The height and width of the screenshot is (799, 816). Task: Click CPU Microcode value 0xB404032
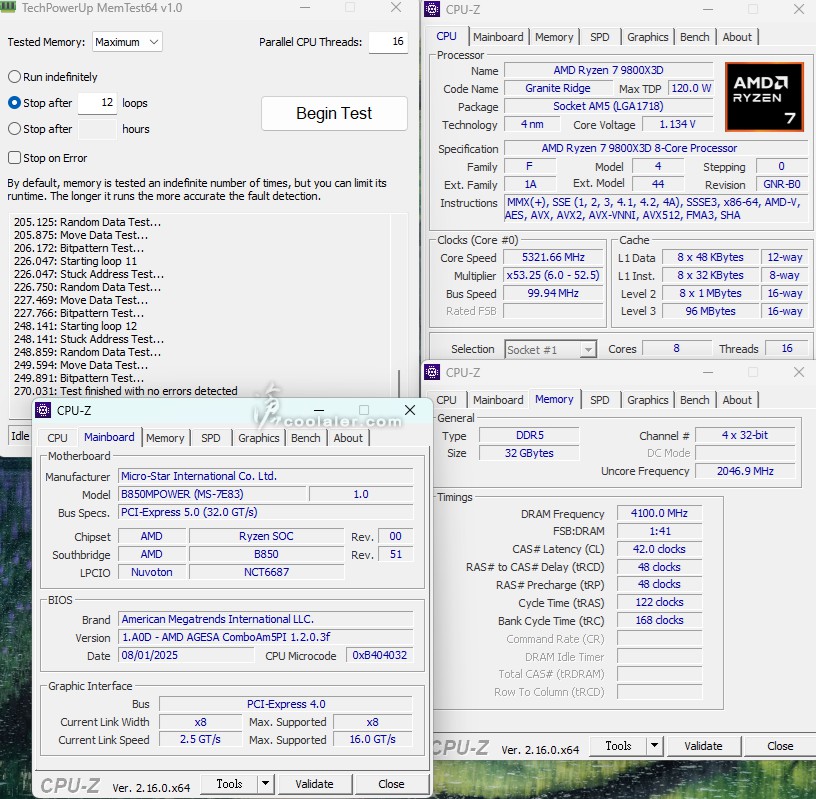[379, 655]
